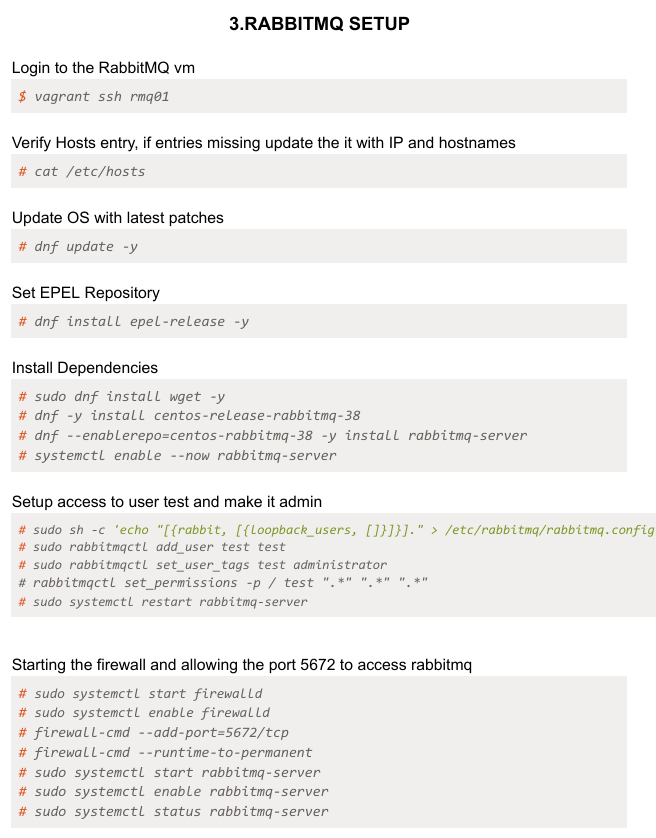This screenshot has width=656, height=838.
Task: Click the 'Install Dependencies' label
Action: coord(85,368)
